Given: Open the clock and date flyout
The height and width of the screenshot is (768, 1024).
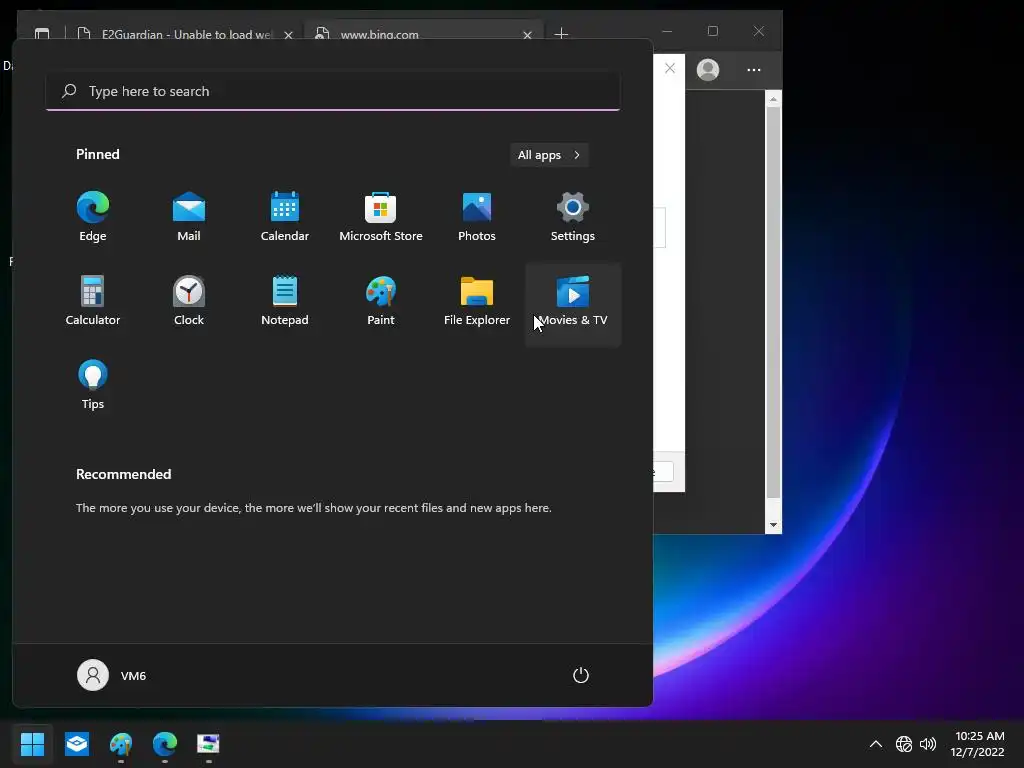Looking at the screenshot, I should [x=978, y=744].
